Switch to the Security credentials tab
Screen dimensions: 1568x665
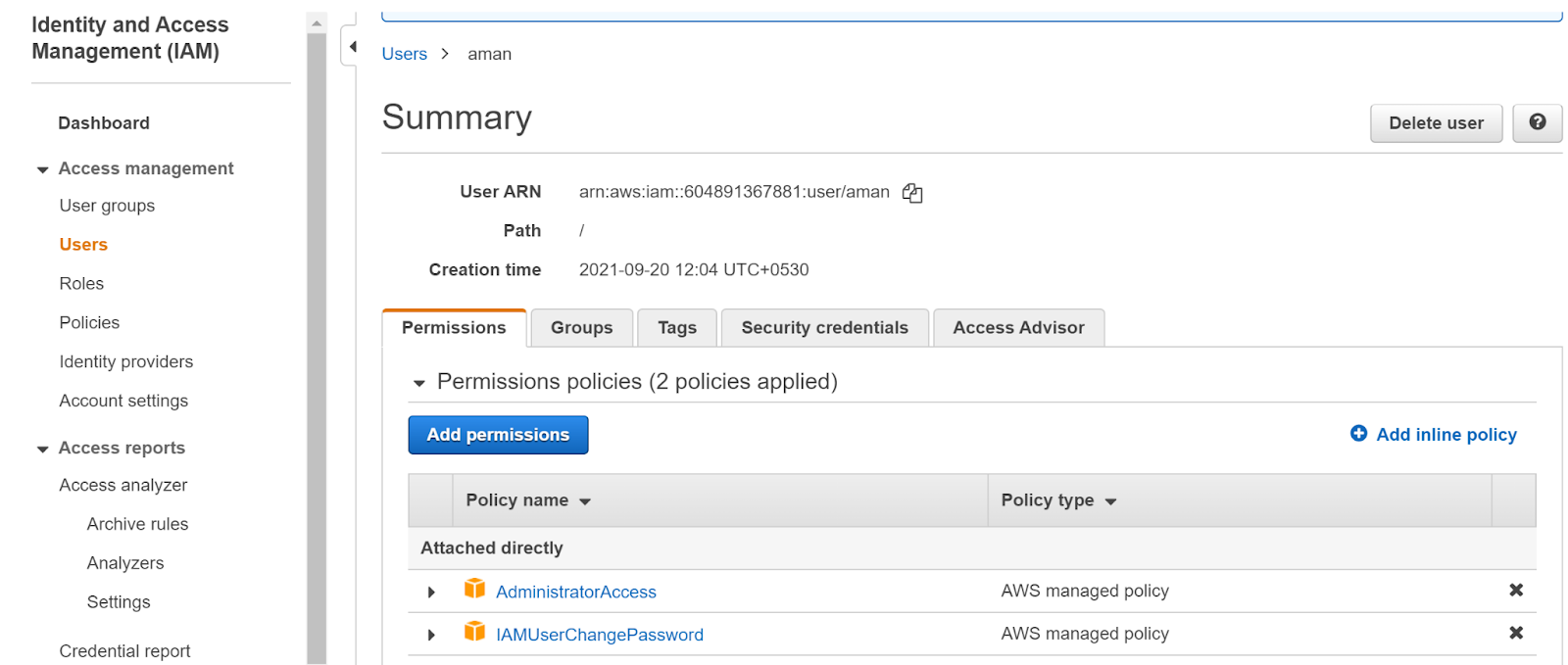pos(824,328)
